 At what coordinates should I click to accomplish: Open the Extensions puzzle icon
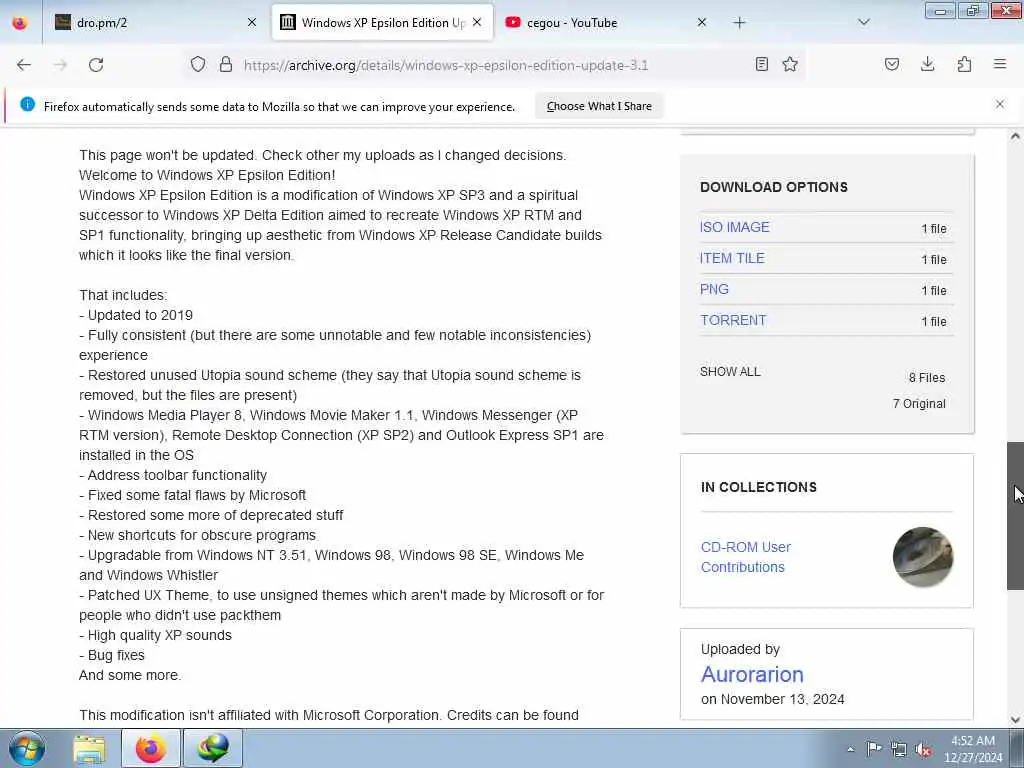(x=964, y=64)
